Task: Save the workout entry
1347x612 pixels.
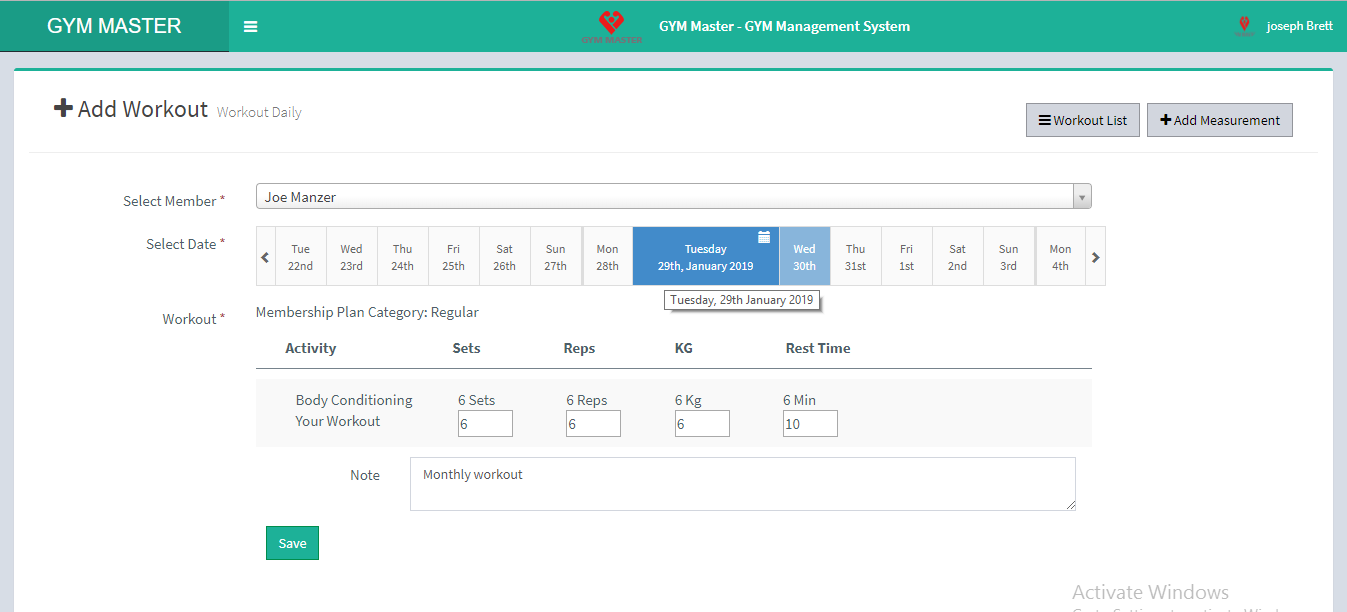Action: click(292, 543)
